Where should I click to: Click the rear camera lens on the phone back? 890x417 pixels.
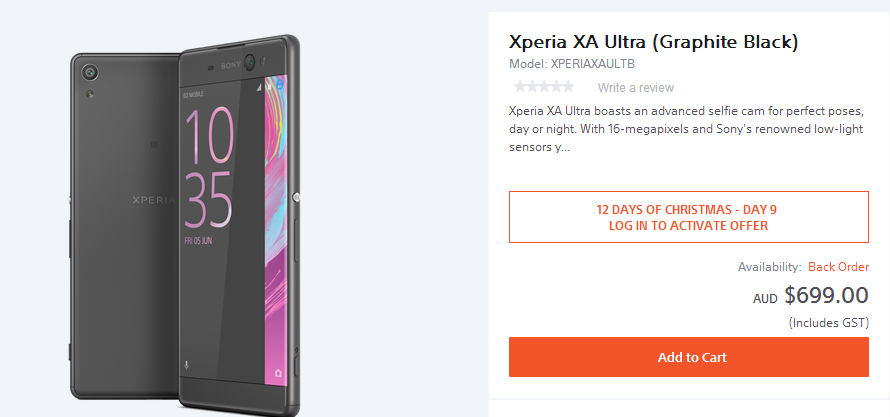[x=90, y=72]
